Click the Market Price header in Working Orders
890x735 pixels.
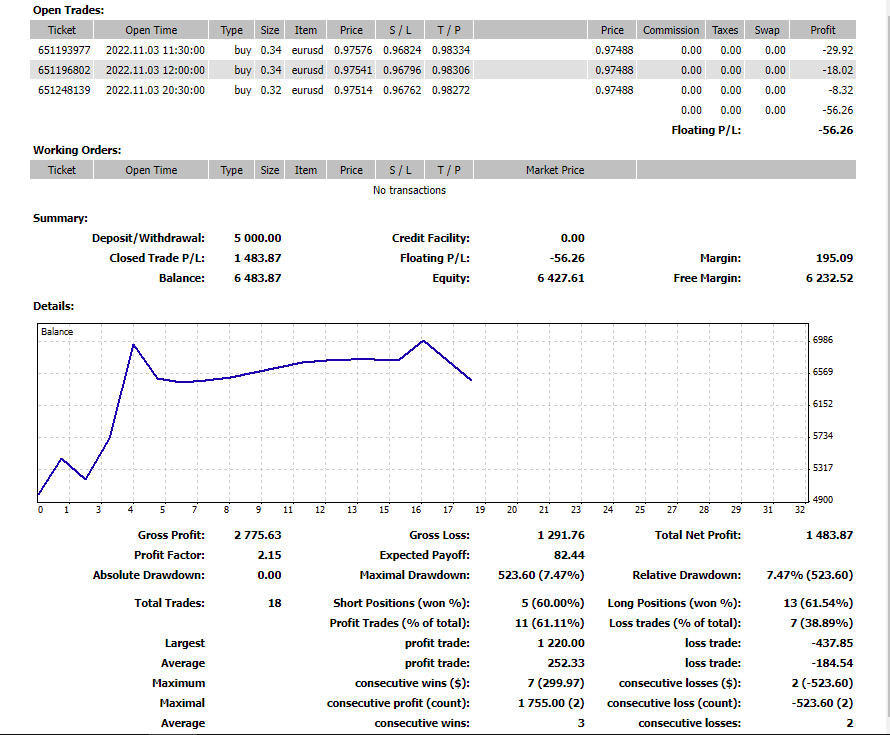(555, 170)
